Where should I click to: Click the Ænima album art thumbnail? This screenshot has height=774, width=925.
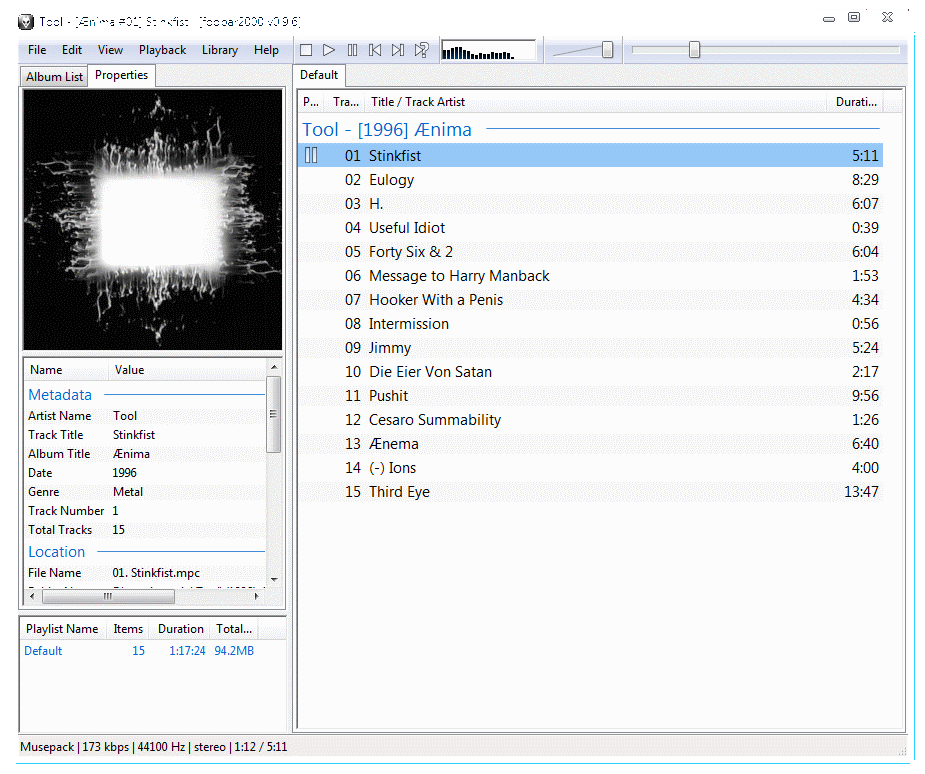pos(153,220)
